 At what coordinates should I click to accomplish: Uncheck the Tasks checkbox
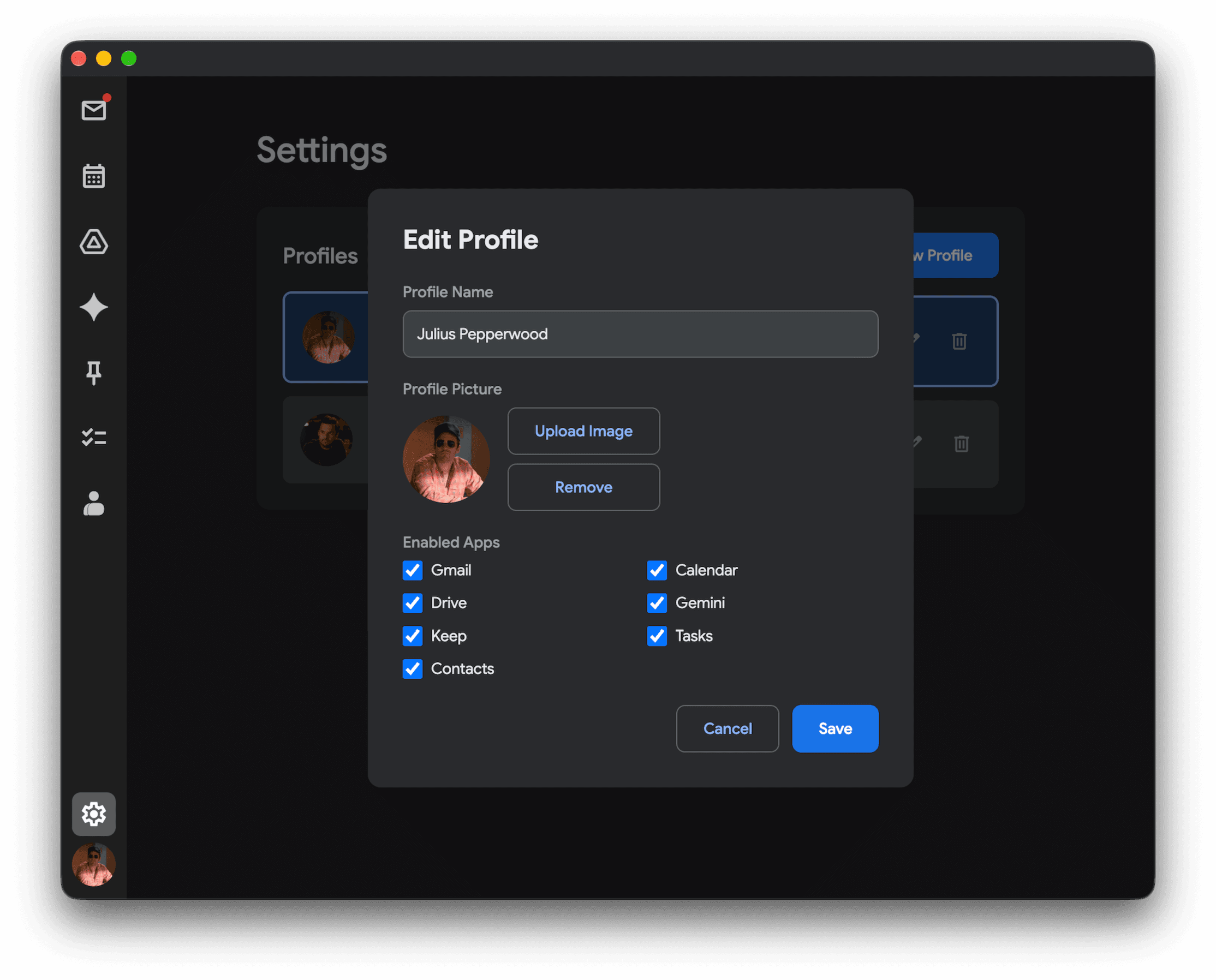(657, 636)
